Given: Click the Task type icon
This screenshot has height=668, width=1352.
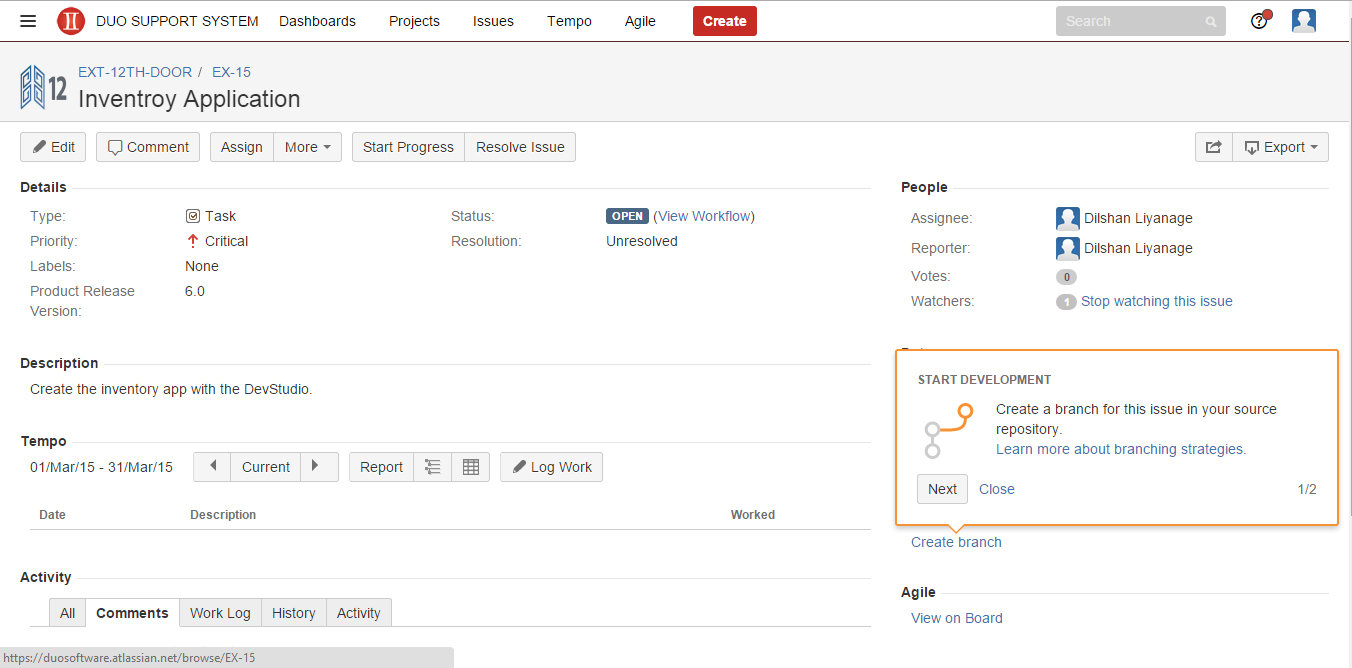Looking at the screenshot, I should pos(193,216).
